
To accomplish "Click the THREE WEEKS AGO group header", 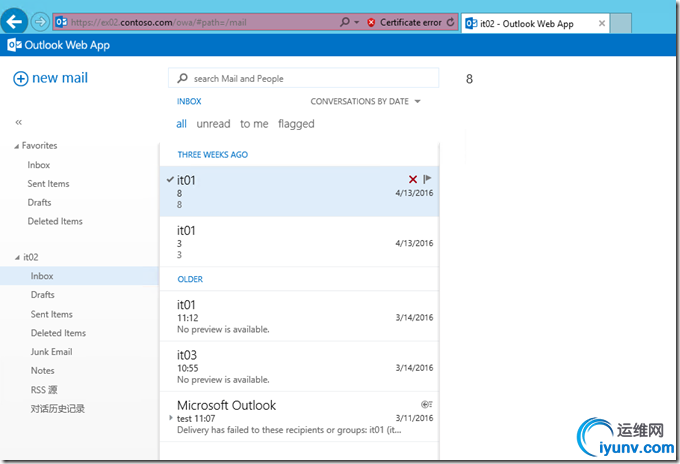I will [x=212, y=154].
